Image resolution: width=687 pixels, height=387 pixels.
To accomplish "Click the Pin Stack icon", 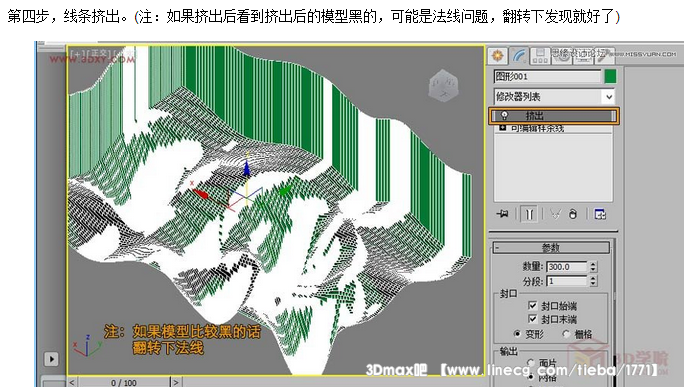I will click(503, 214).
